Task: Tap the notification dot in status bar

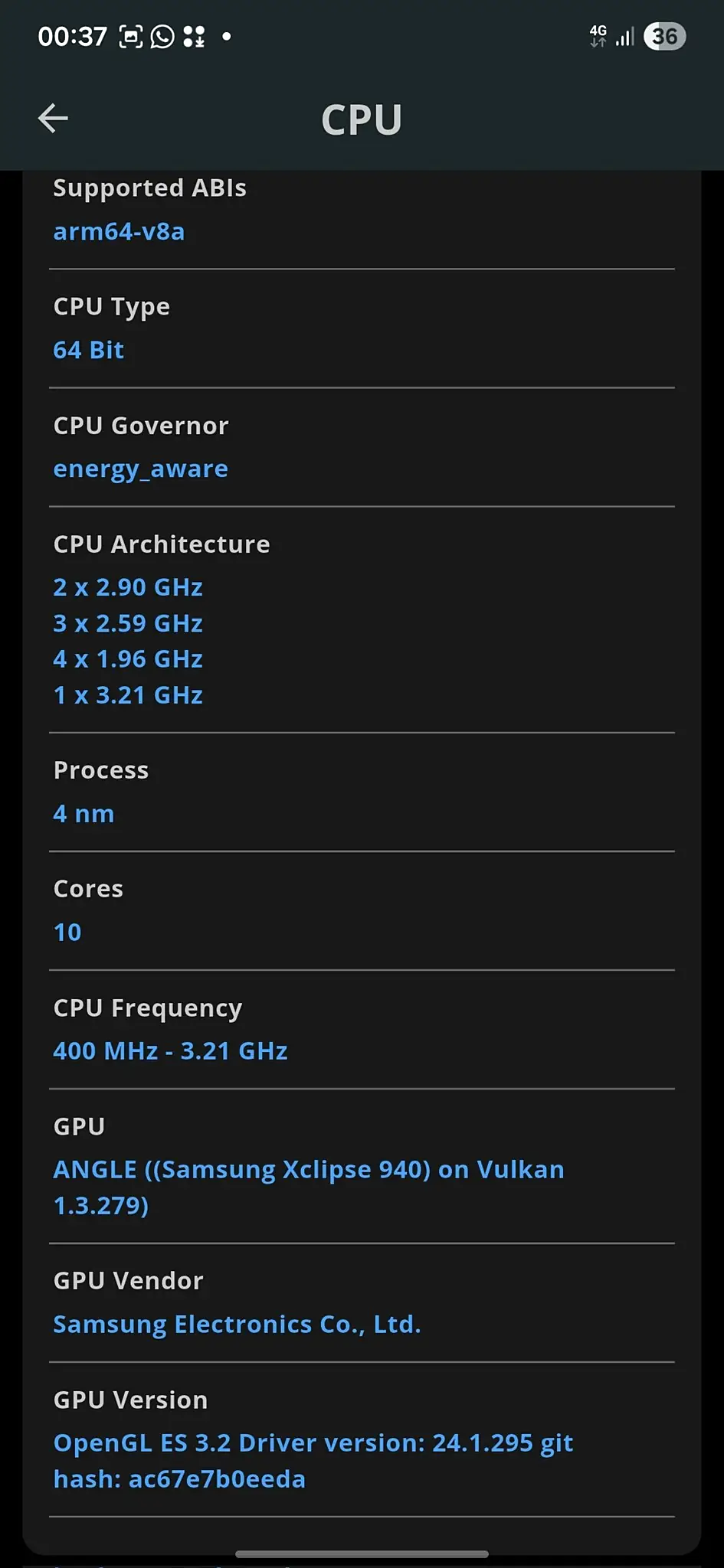Action: tap(226, 36)
